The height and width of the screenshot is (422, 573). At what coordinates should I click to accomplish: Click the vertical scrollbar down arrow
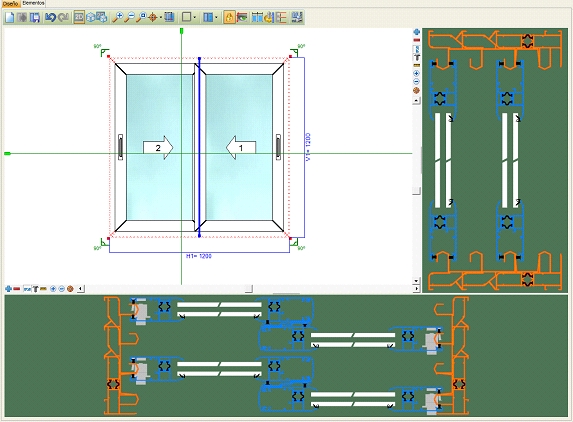416,281
